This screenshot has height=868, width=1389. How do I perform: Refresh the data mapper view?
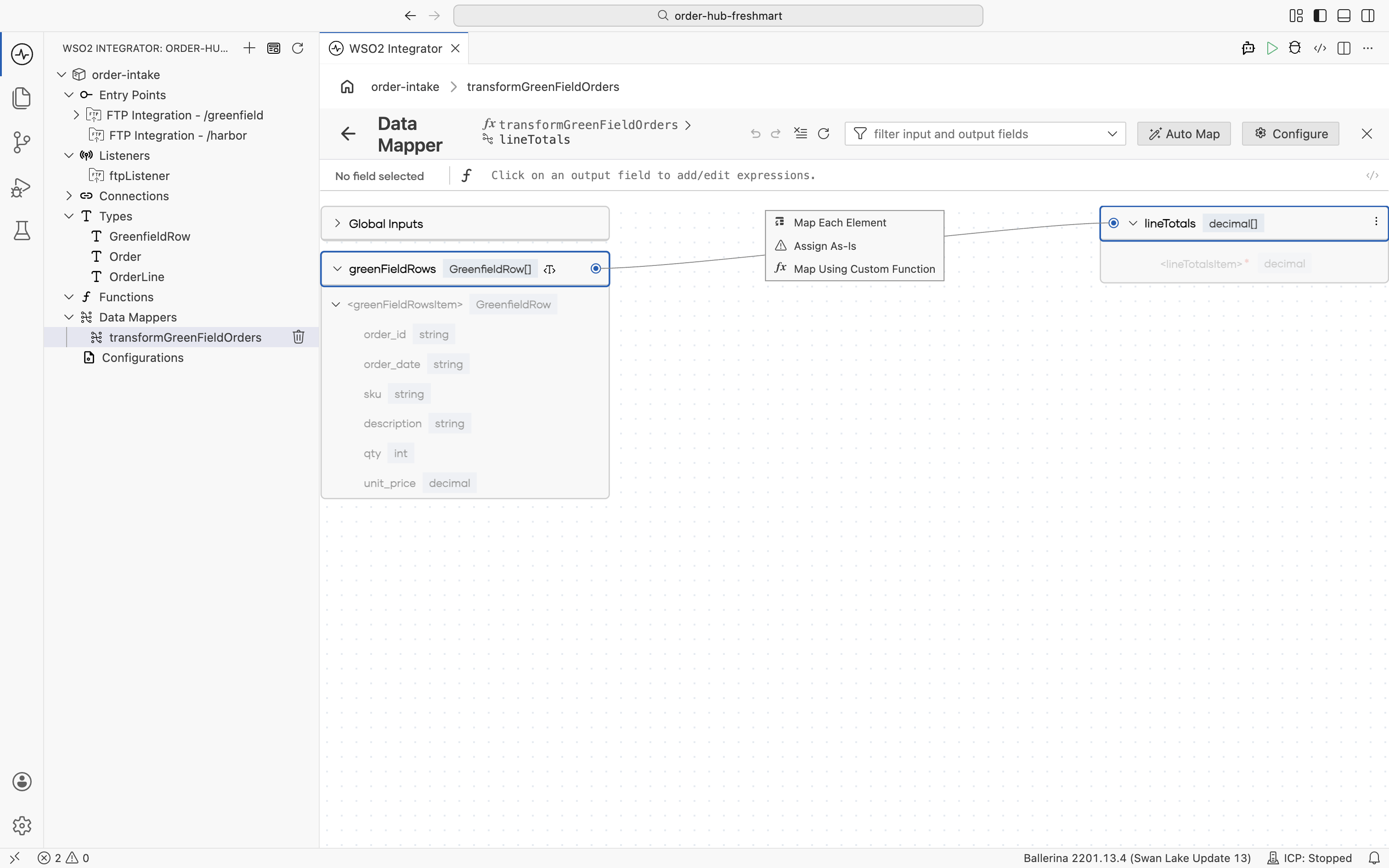click(824, 134)
